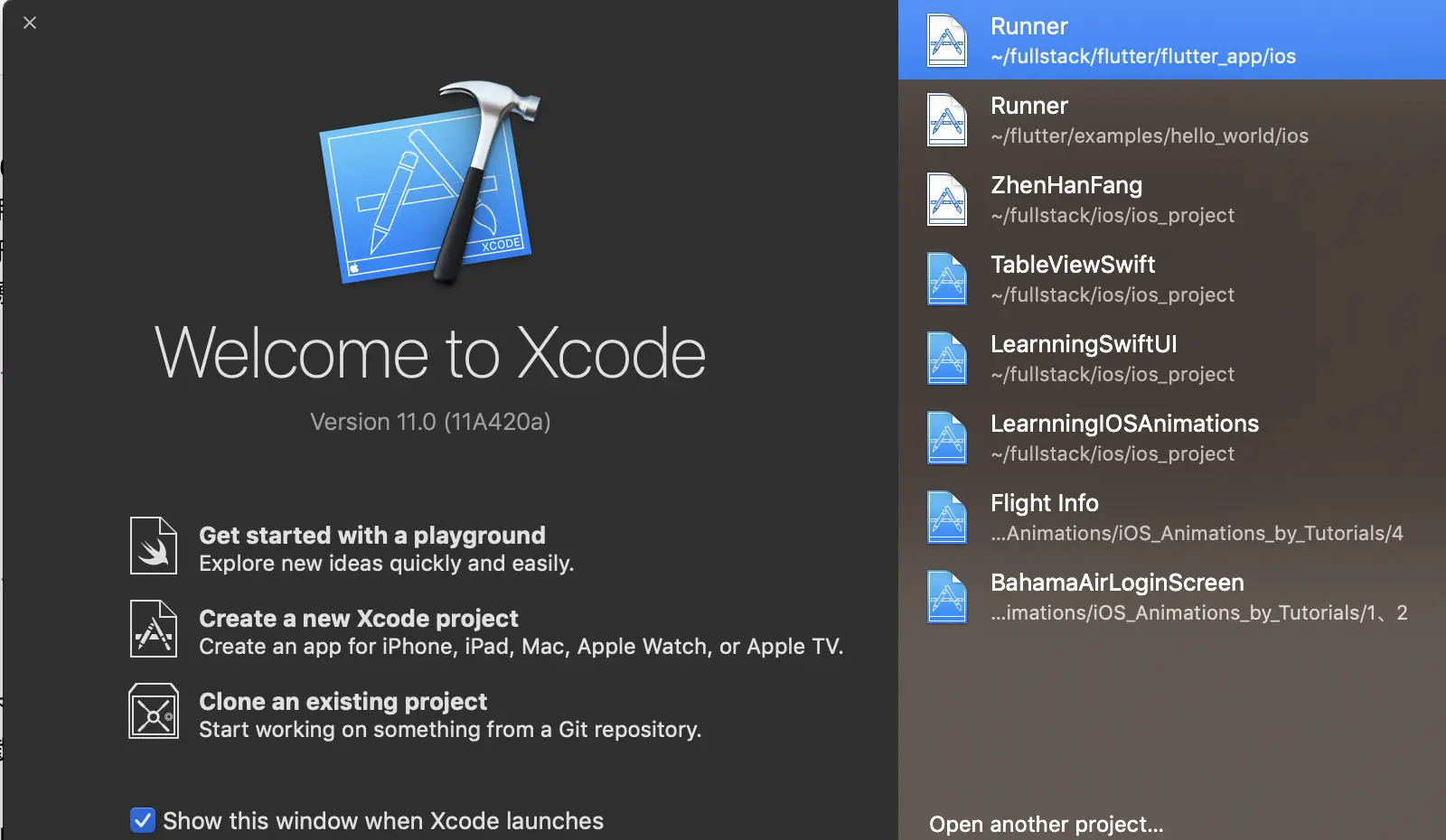The image size is (1446, 840).
Task: Choose "Clone an existing project"
Action: (343, 701)
